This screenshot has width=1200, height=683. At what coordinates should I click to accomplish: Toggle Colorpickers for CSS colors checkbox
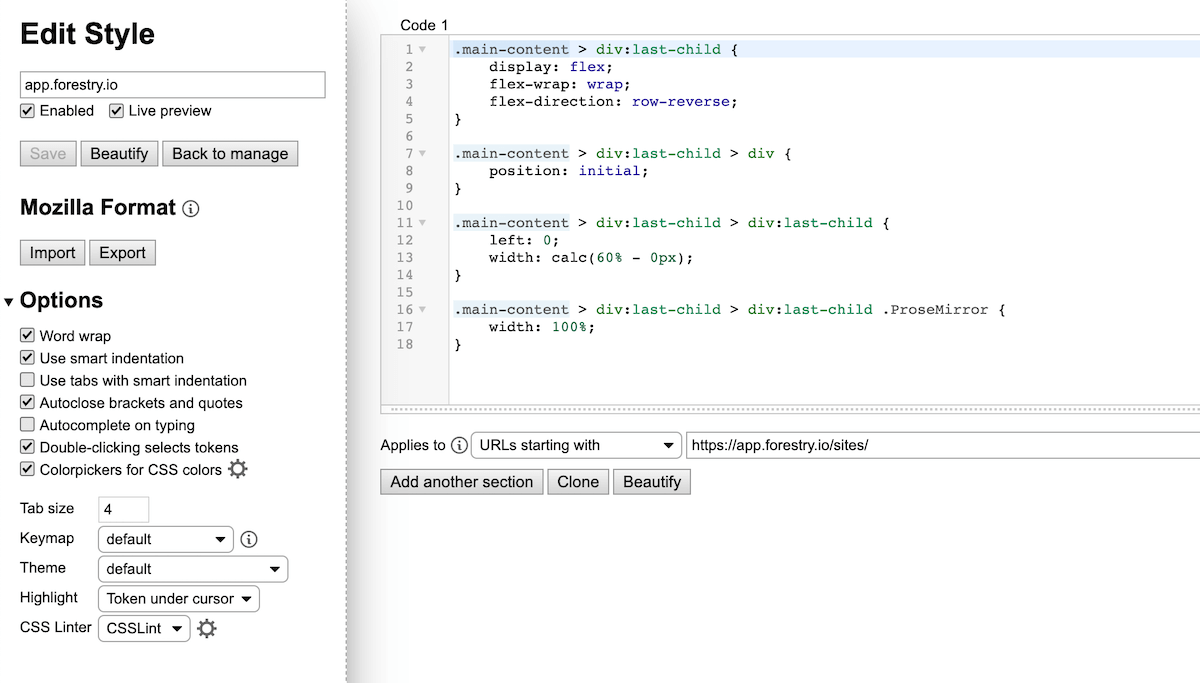27,469
